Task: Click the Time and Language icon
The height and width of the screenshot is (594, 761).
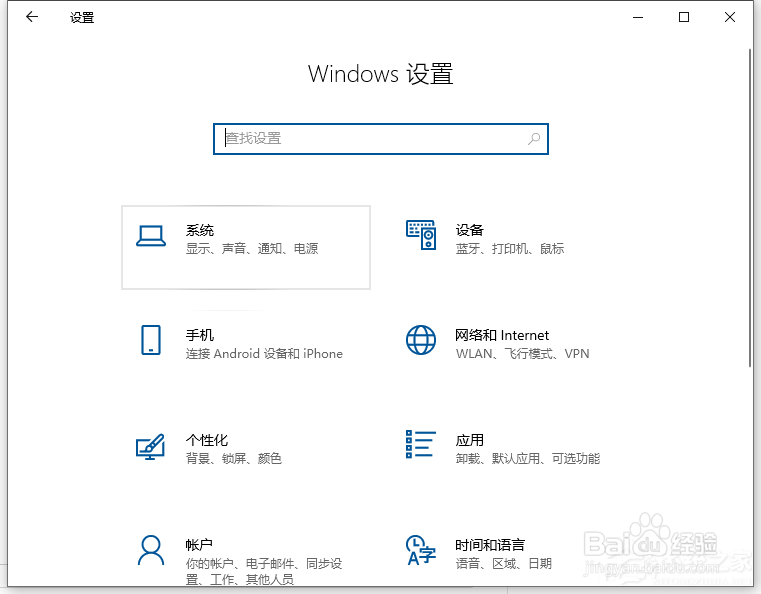Action: (x=421, y=550)
